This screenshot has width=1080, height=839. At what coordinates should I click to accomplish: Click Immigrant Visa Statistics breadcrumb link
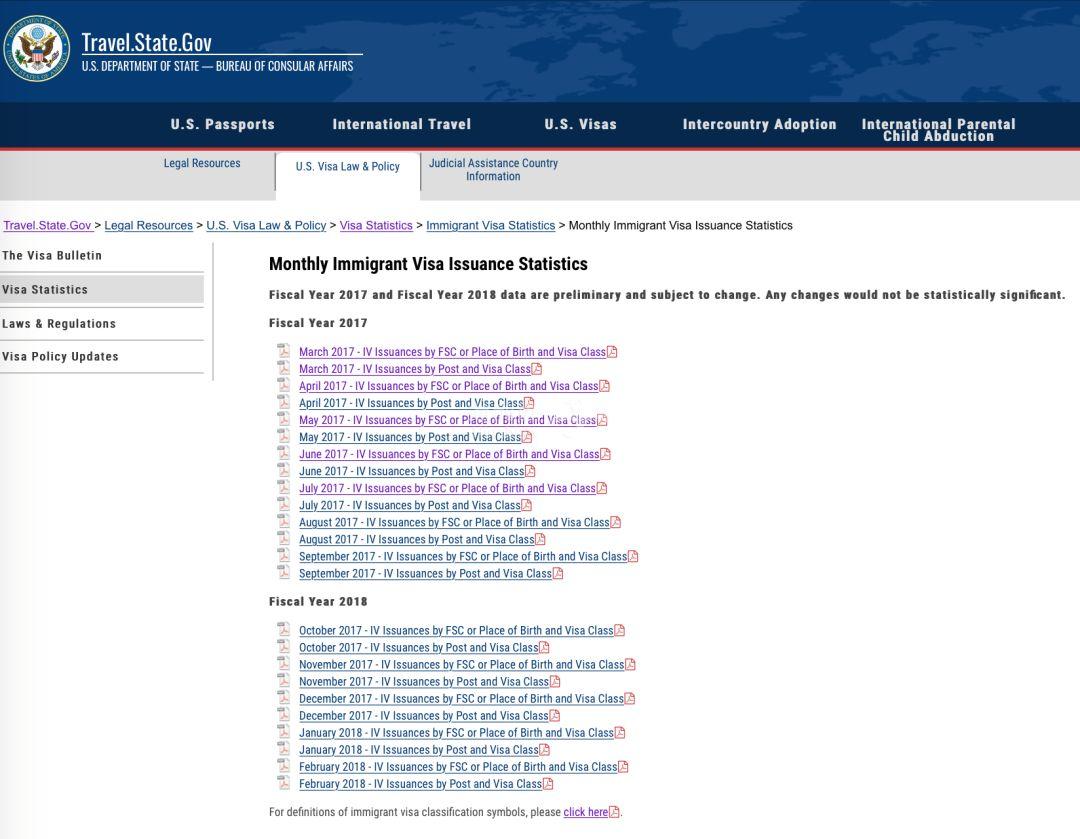point(490,225)
